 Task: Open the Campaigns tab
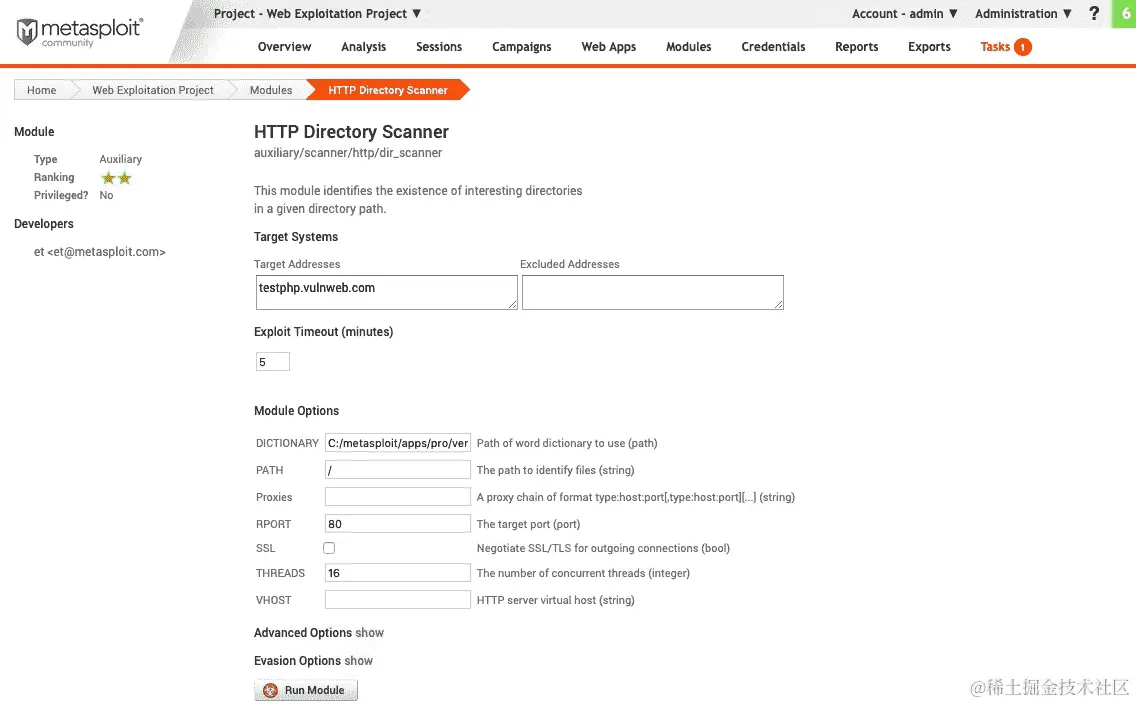pos(522,46)
